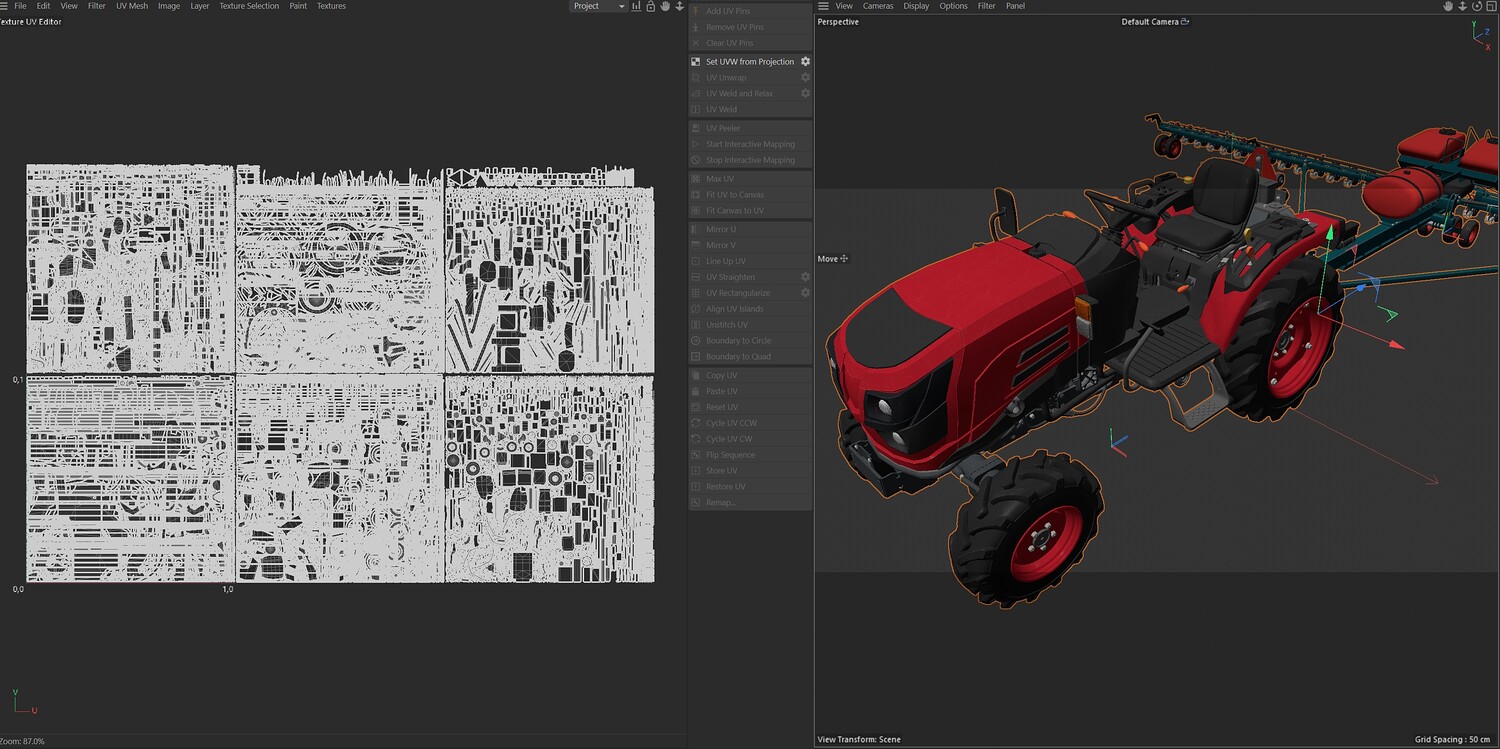1500x749 pixels.
Task: Click the Copy UV command
Action: point(750,375)
